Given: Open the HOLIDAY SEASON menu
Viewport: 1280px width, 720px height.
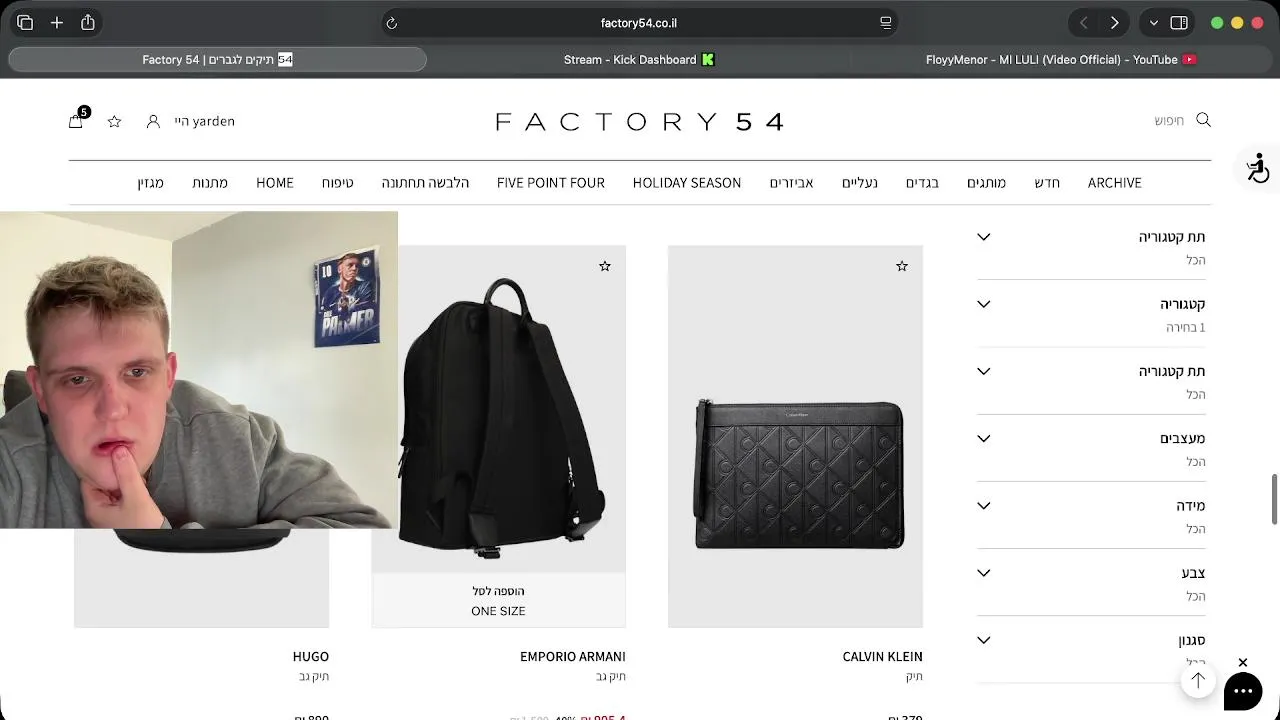Looking at the screenshot, I should [x=687, y=182].
